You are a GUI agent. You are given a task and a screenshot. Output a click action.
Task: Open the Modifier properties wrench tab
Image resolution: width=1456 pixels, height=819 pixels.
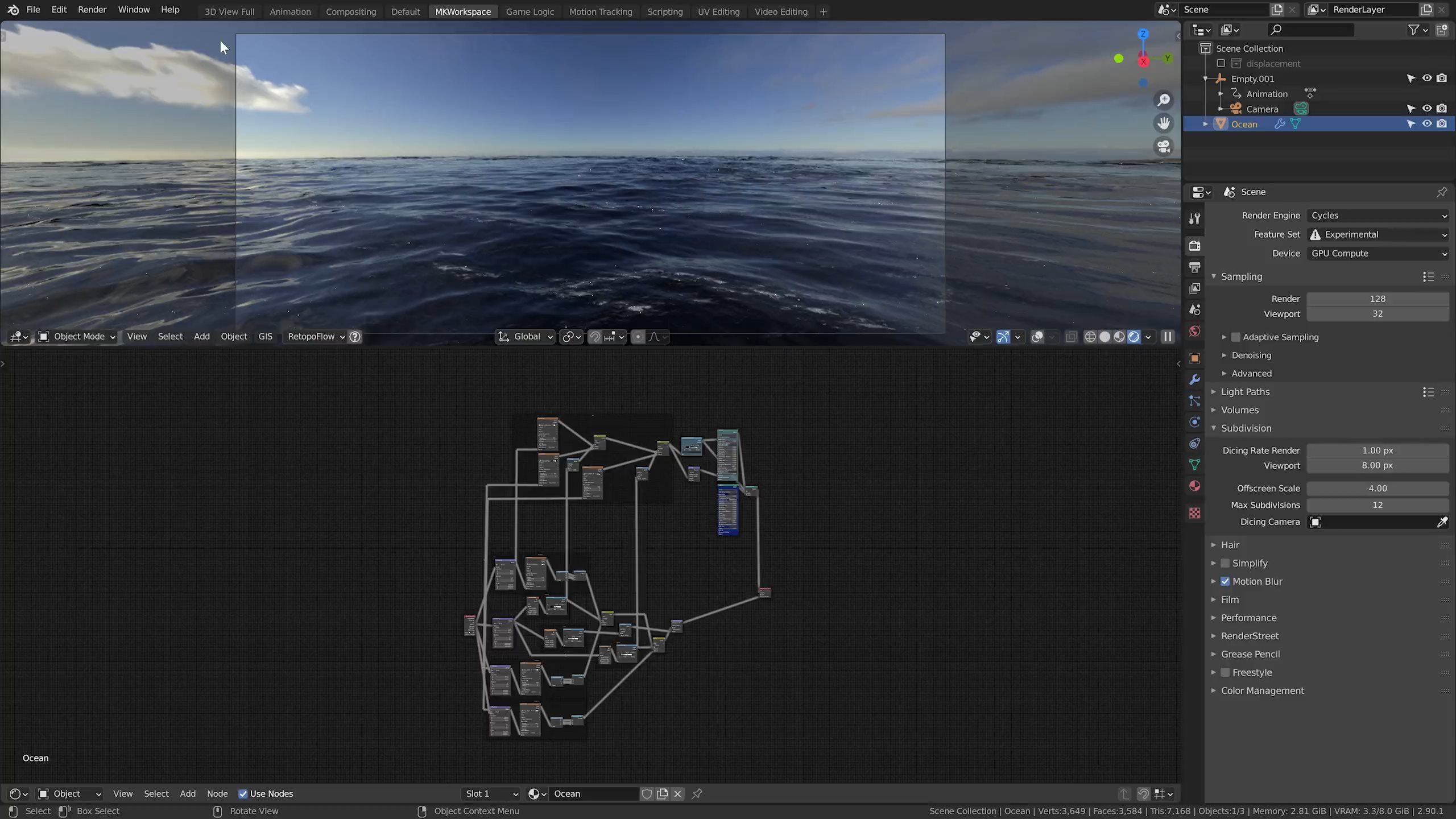pos(1194,379)
